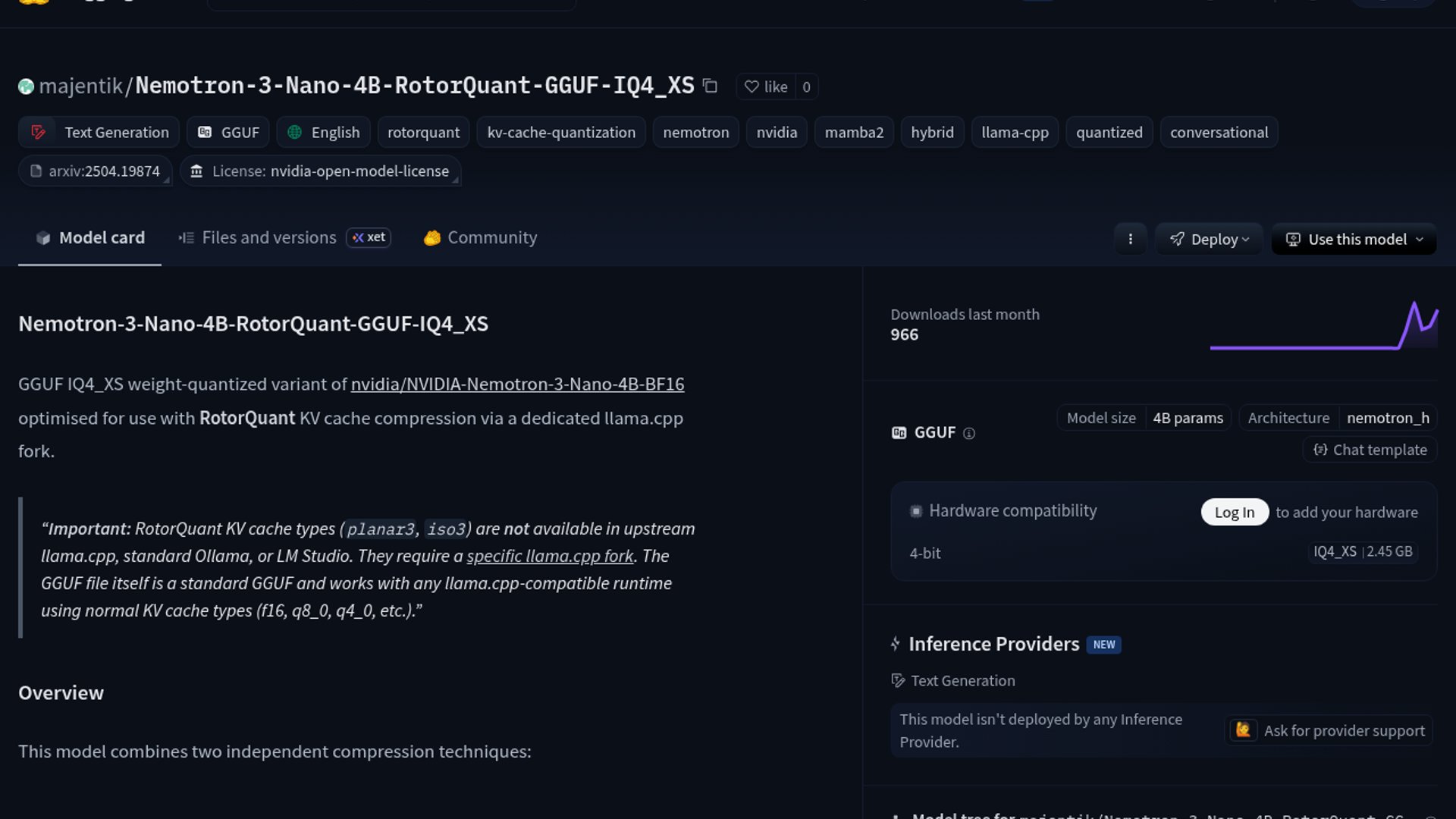Image resolution: width=1456 pixels, height=819 pixels.
Task: Expand the Deploy dropdown
Action: coord(1209,239)
